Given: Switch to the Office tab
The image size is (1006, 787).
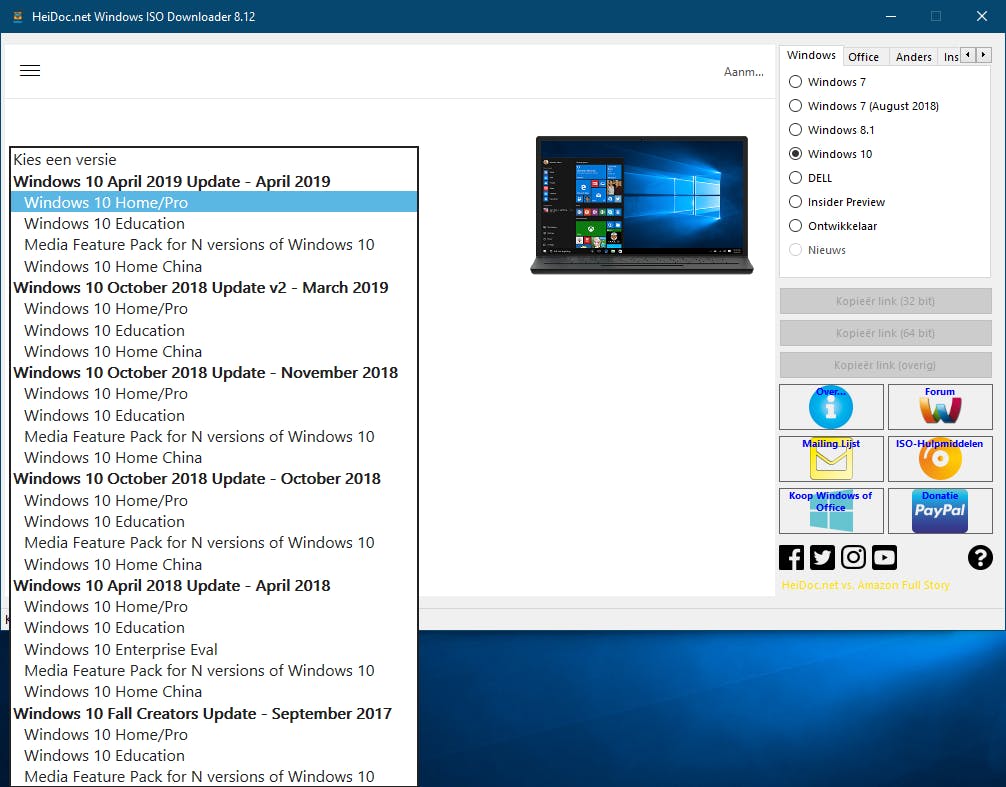Looking at the screenshot, I should click(x=863, y=57).
